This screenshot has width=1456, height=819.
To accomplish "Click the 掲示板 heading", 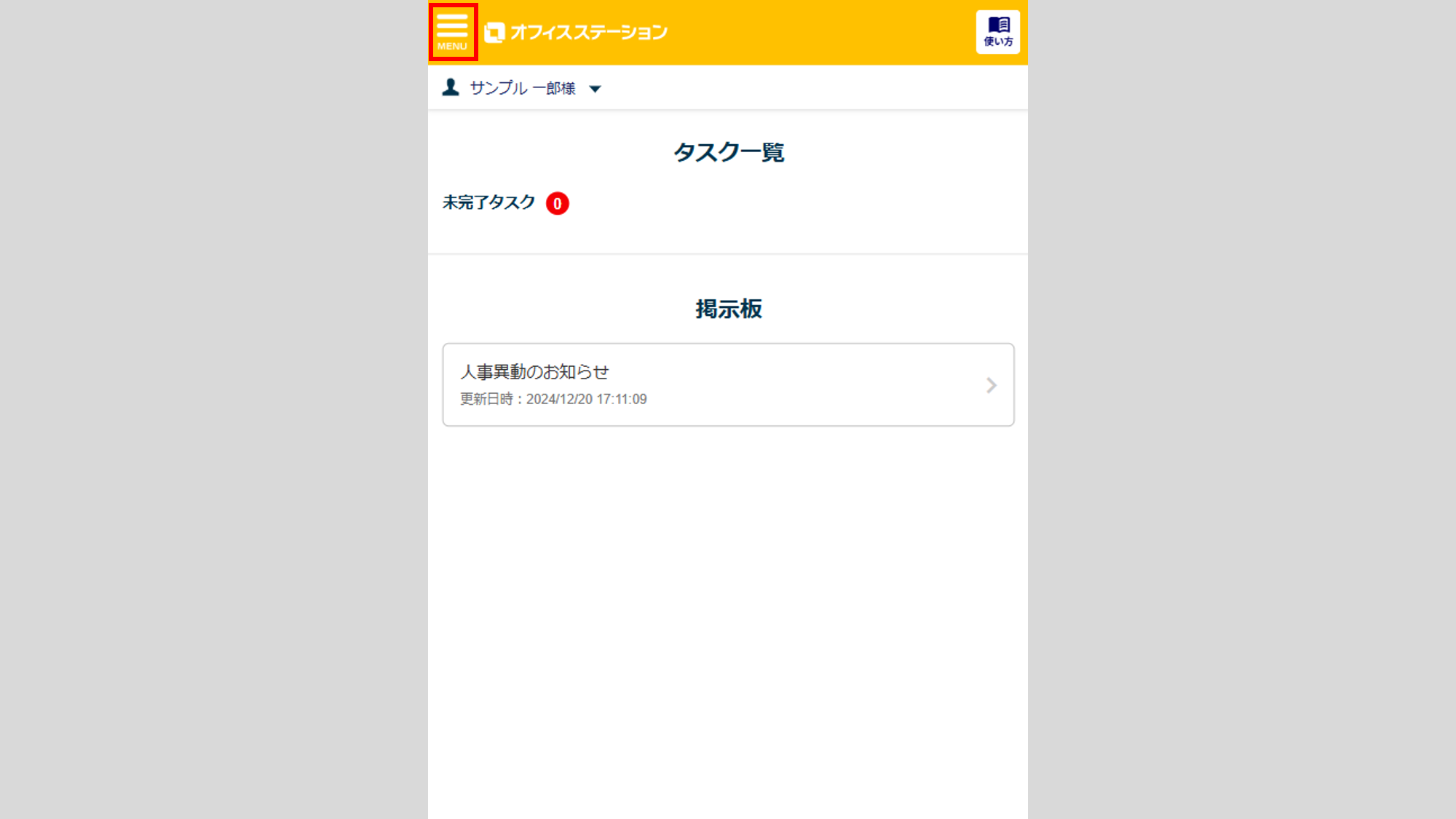I will tap(728, 309).
